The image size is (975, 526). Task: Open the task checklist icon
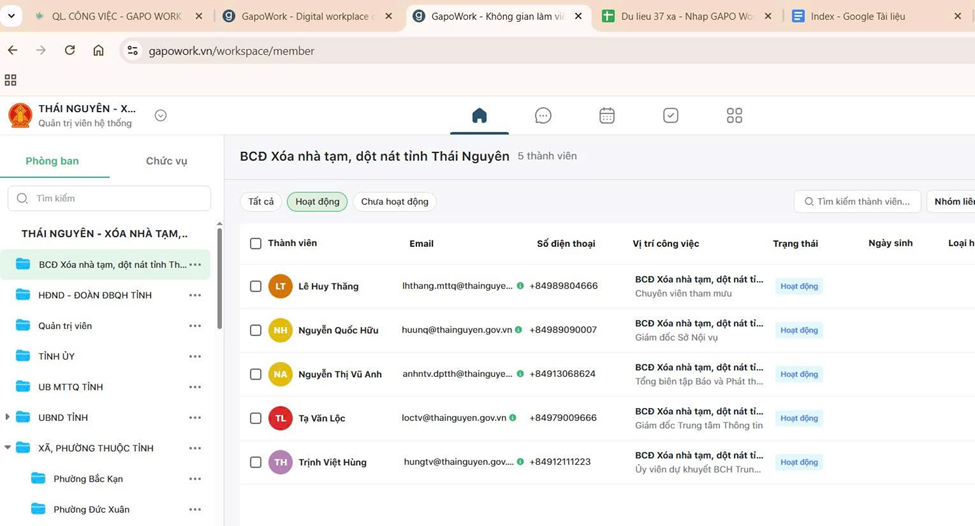tap(671, 116)
